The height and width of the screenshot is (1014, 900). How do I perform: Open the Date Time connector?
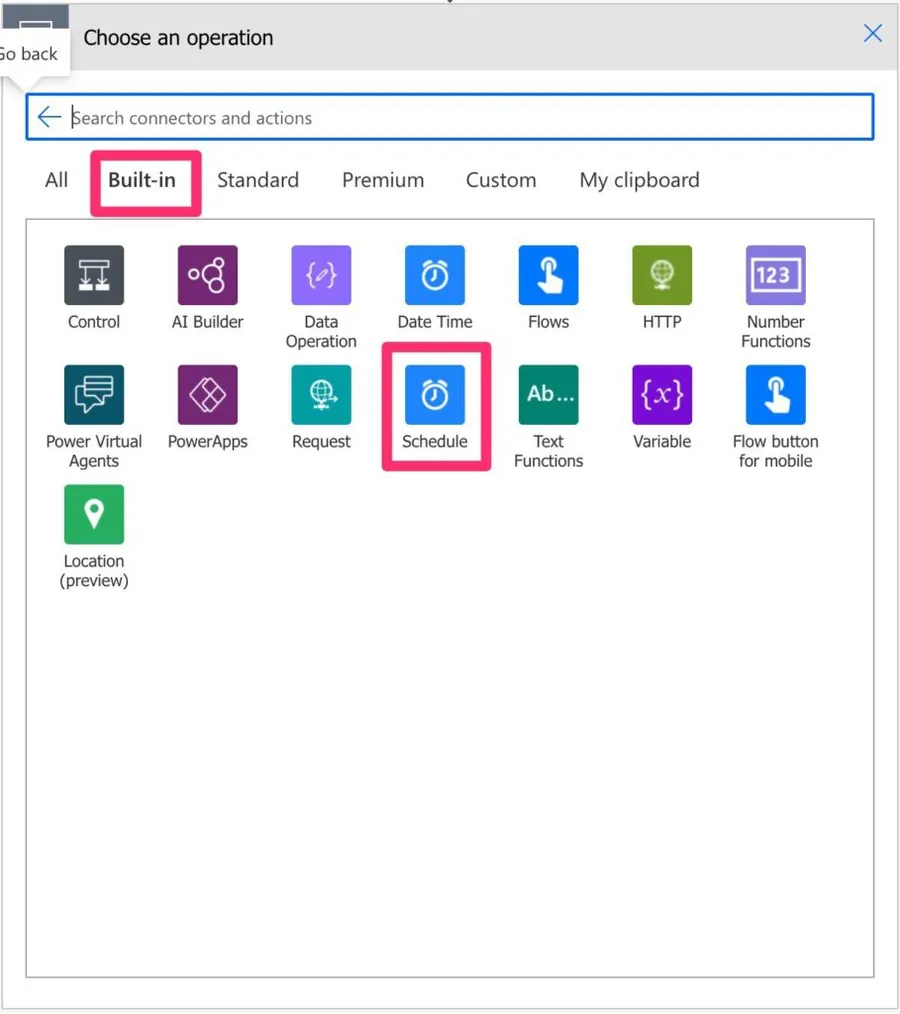coord(434,275)
